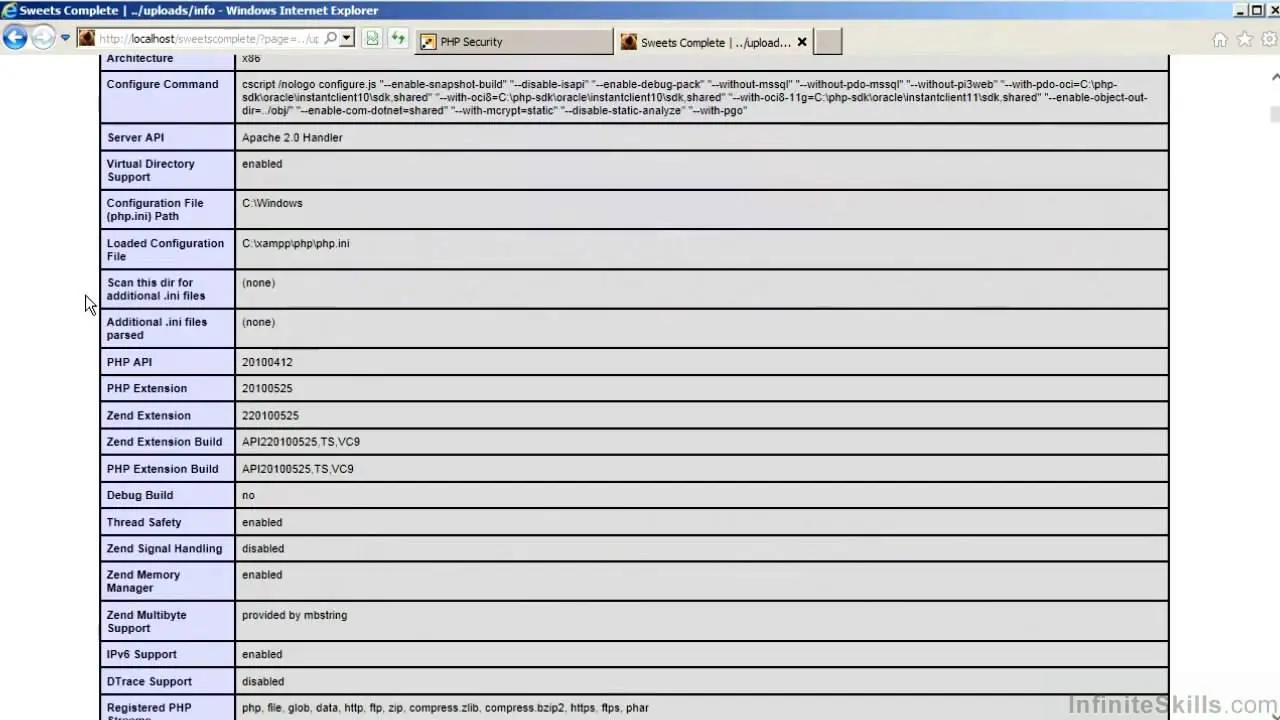The image size is (1280, 720).
Task: Toggle the Compatibility View icon
Action: [x=372, y=39]
